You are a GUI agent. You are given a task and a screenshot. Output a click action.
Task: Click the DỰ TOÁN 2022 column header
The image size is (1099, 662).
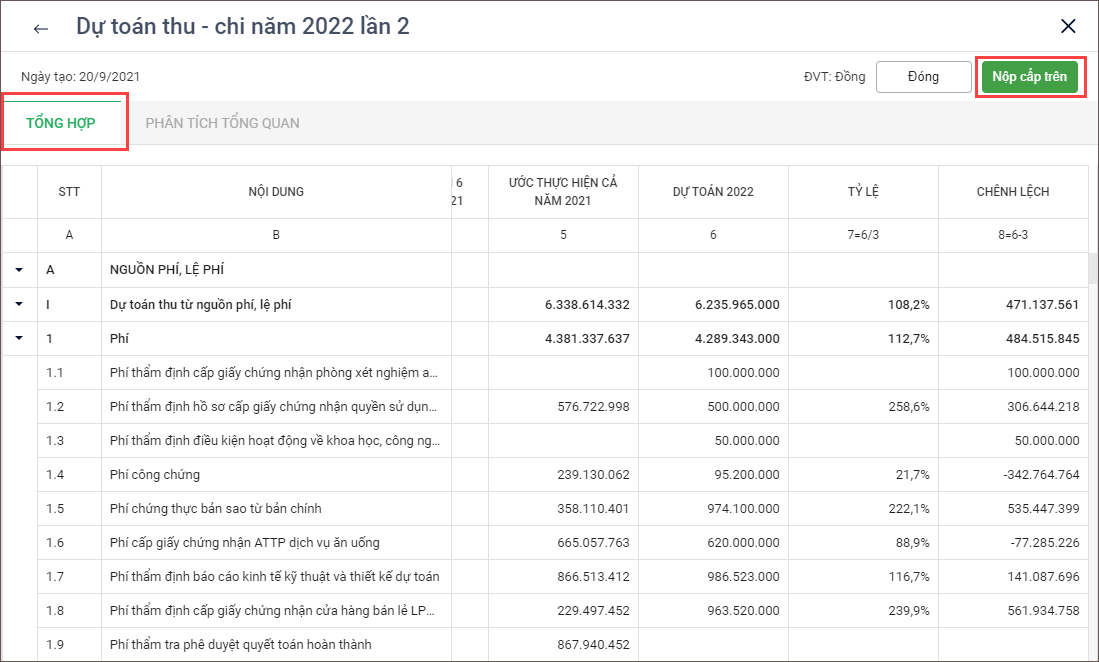point(713,192)
